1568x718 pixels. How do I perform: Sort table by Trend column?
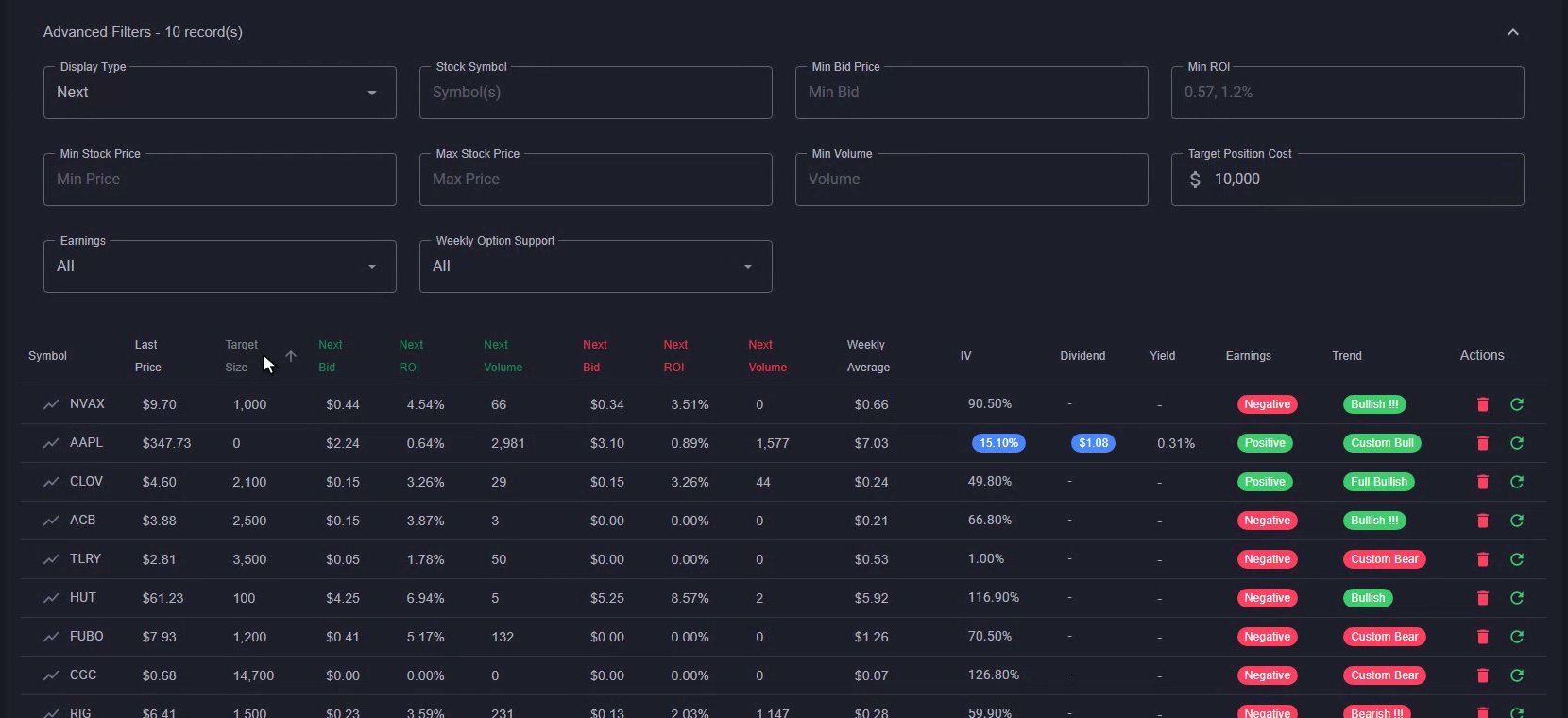click(x=1347, y=356)
